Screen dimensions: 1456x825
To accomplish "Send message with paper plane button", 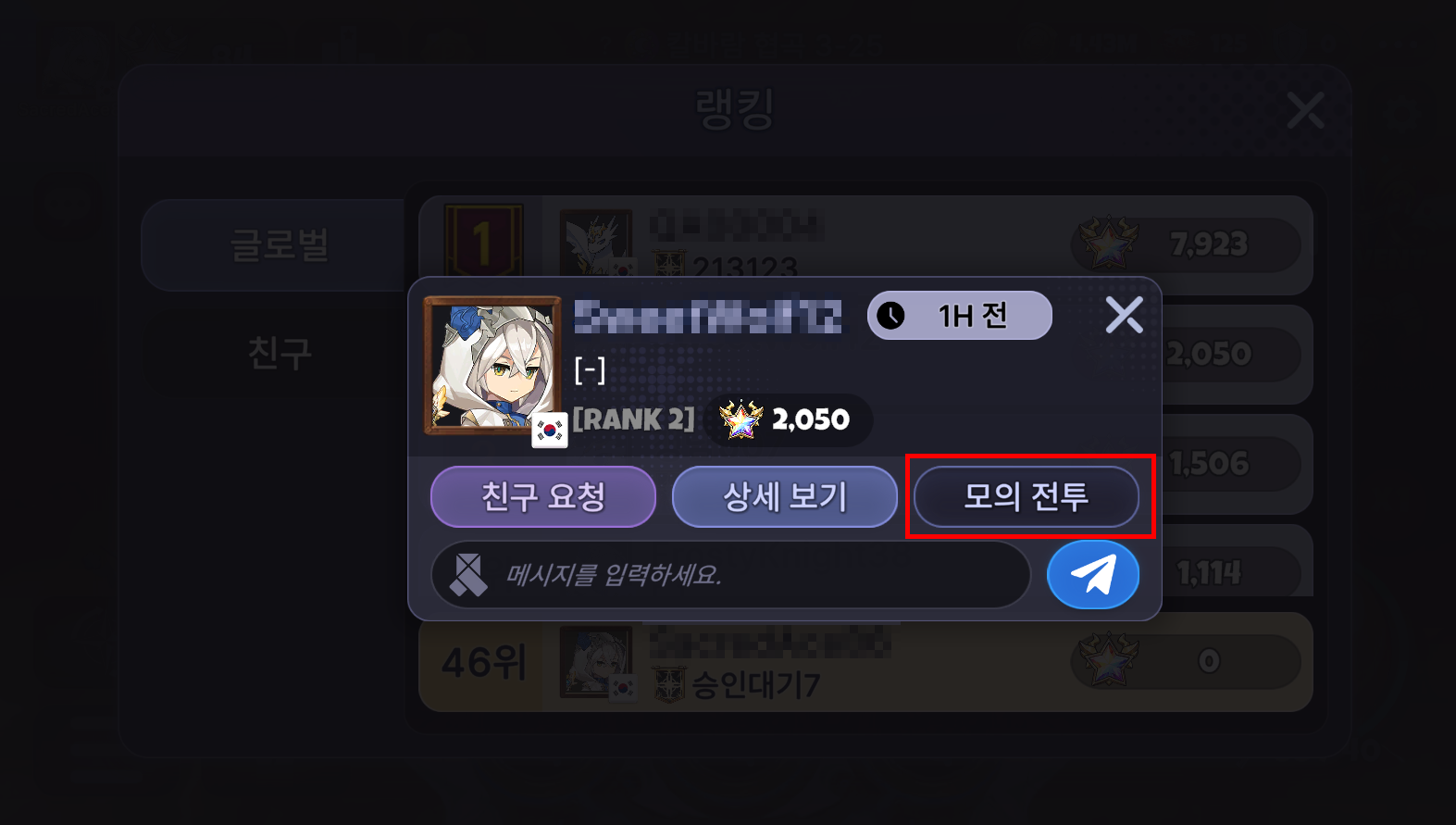I will tap(1092, 575).
